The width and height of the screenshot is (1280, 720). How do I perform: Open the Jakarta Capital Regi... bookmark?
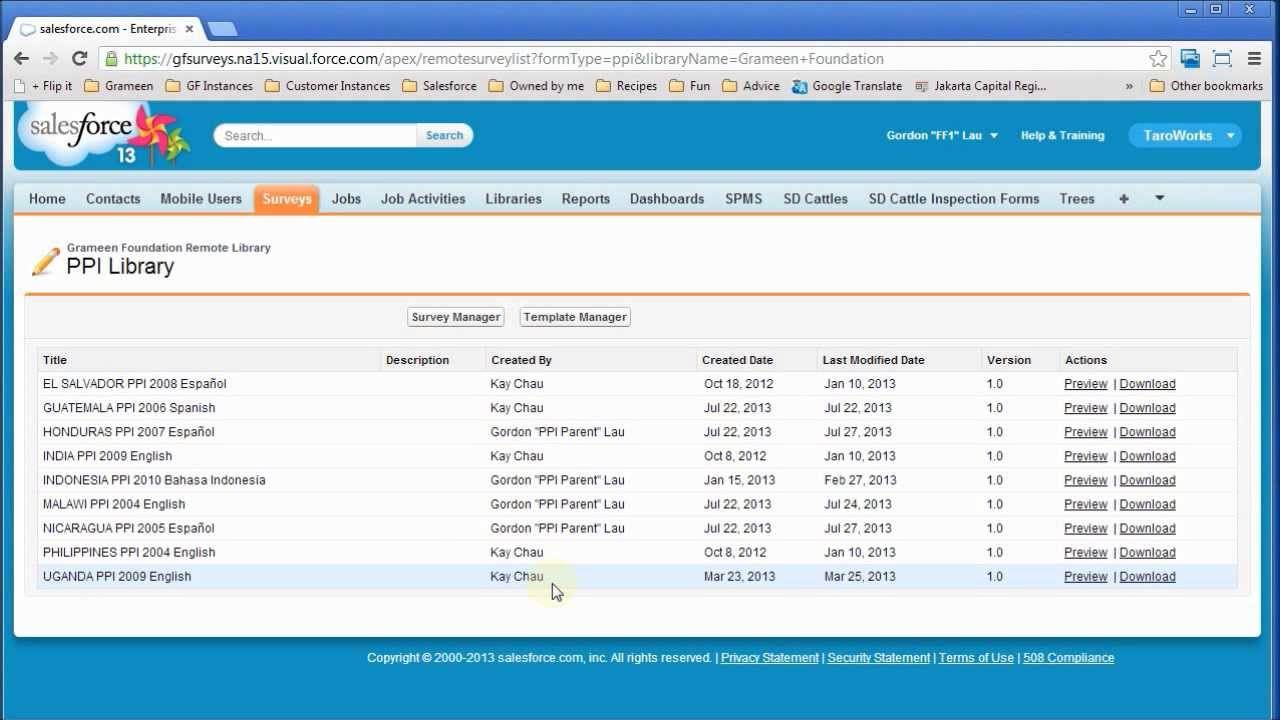coord(980,86)
